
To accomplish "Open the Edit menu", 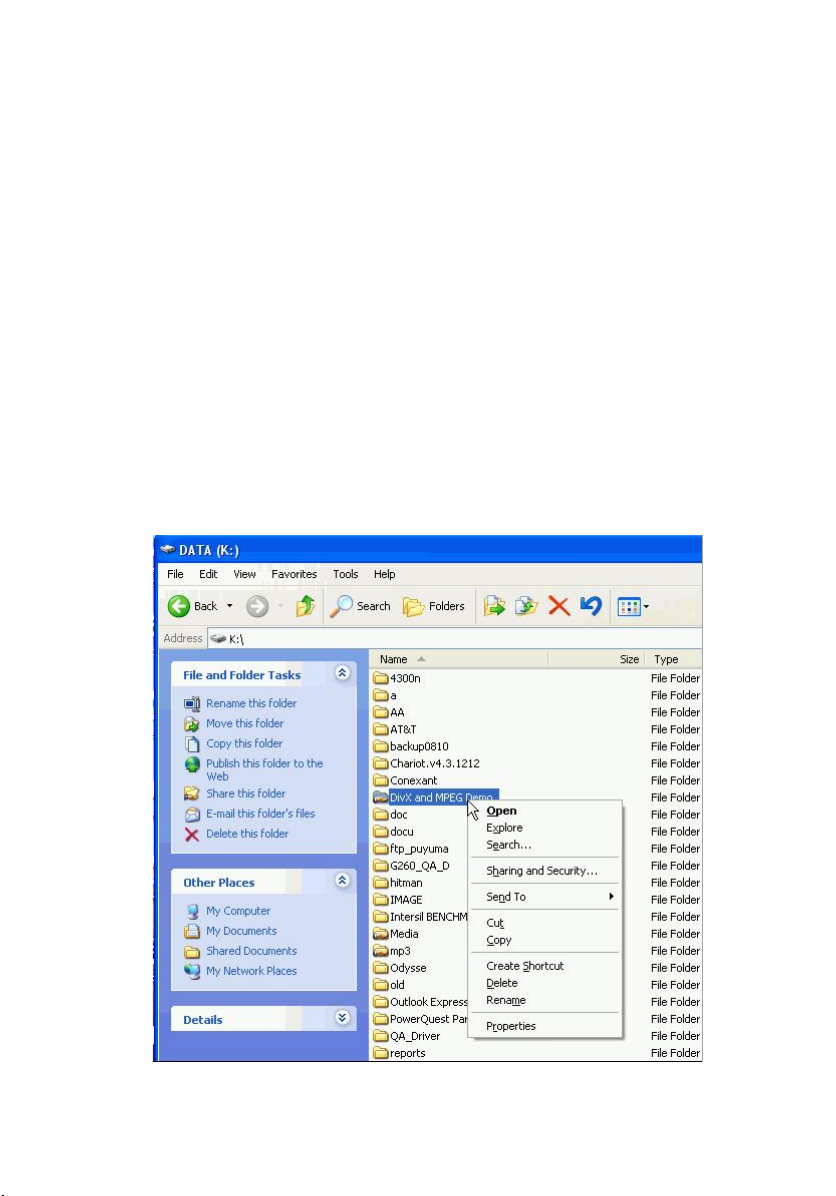I will point(208,574).
